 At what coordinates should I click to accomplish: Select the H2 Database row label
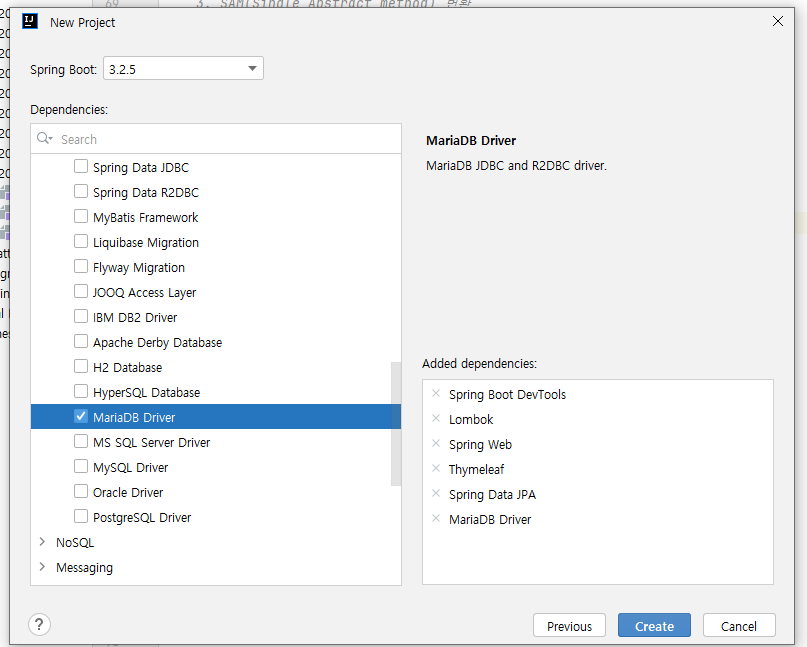[x=127, y=368]
